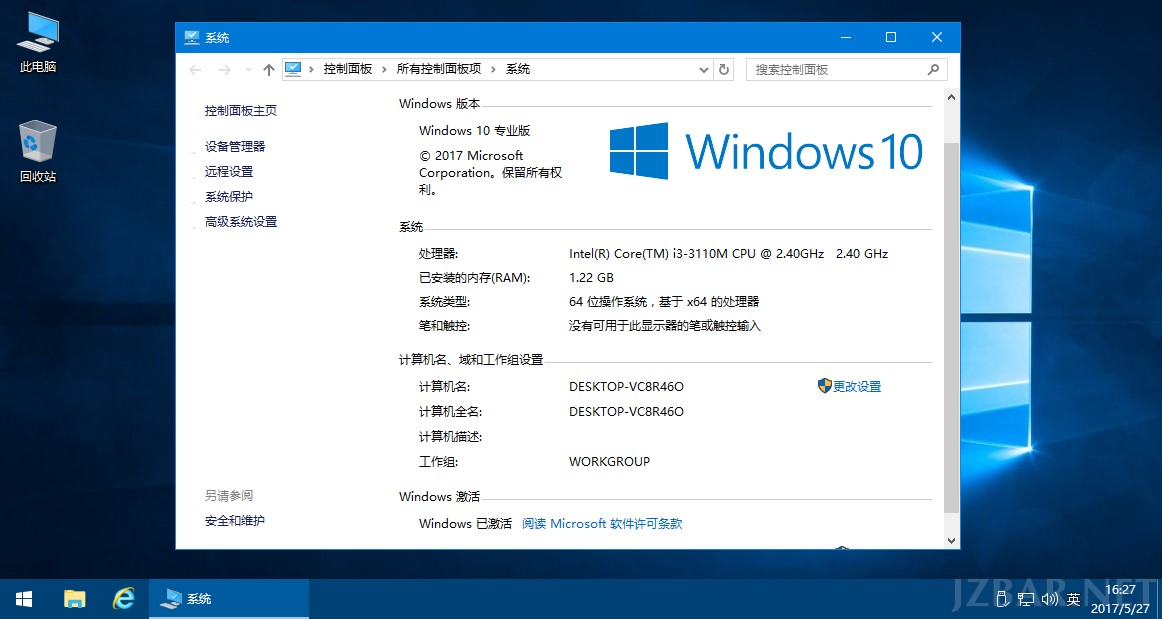Select the Windows 10 专业版 text

point(474,130)
